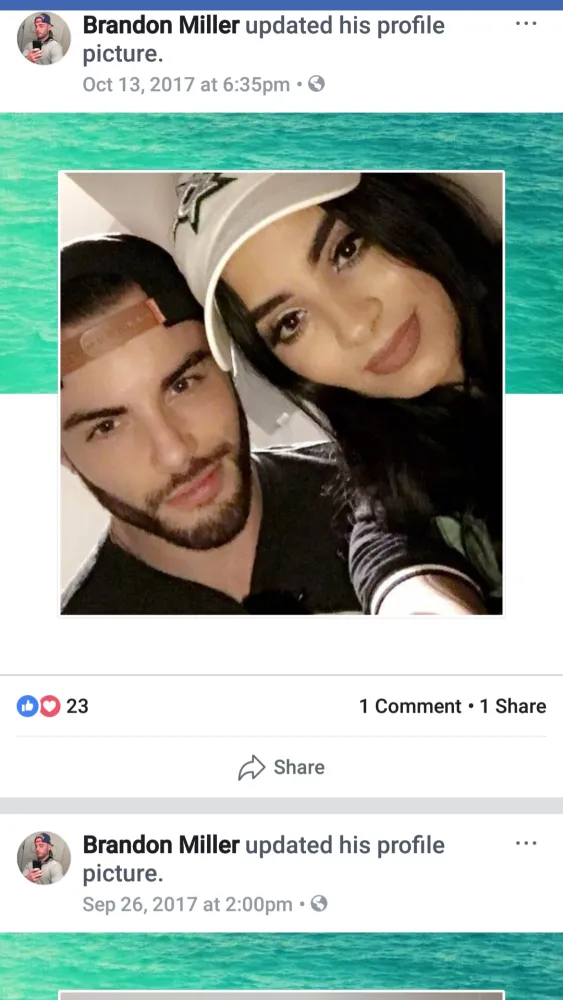Click the red heart reaction icon
Screen dimensions: 563x1000
click(50, 706)
